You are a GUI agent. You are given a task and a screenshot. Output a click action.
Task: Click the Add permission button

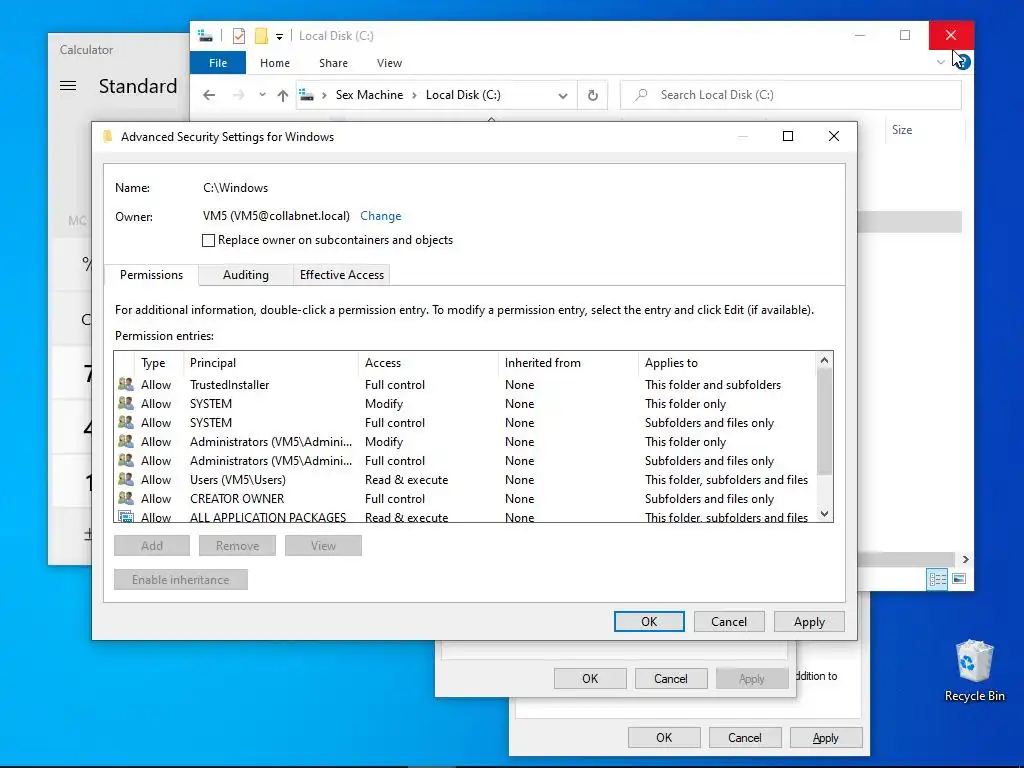point(152,546)
